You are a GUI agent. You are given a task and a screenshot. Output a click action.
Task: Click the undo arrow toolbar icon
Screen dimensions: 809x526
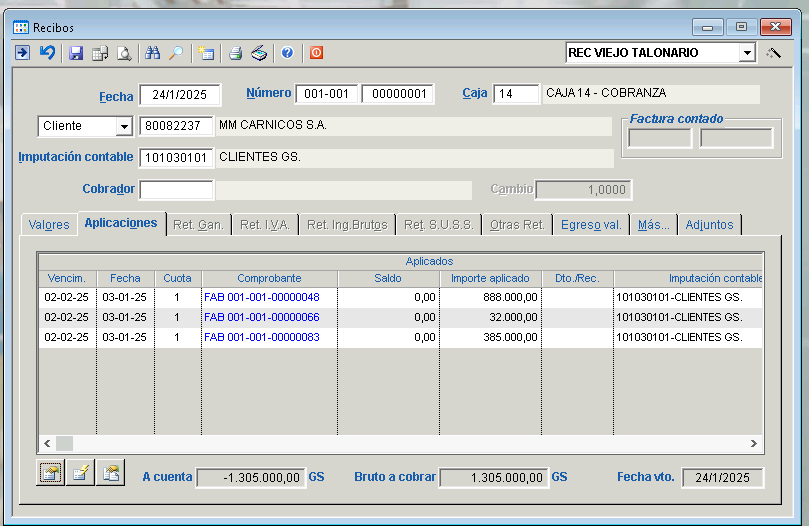coord(47,53)
